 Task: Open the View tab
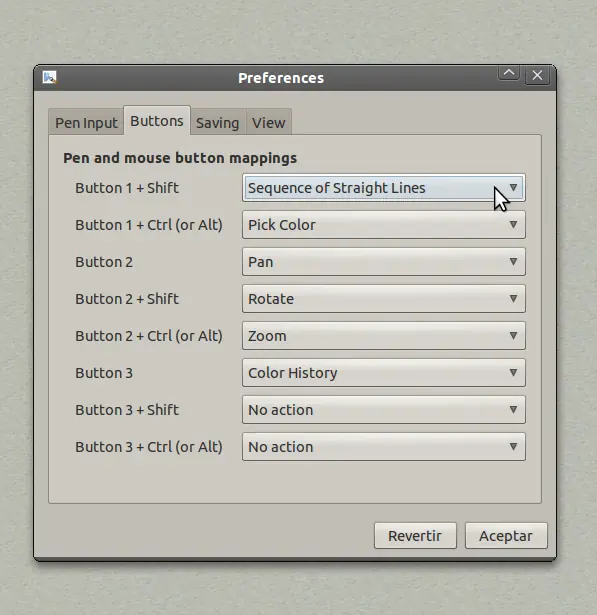pyautogui.click(x=269, y=123)
